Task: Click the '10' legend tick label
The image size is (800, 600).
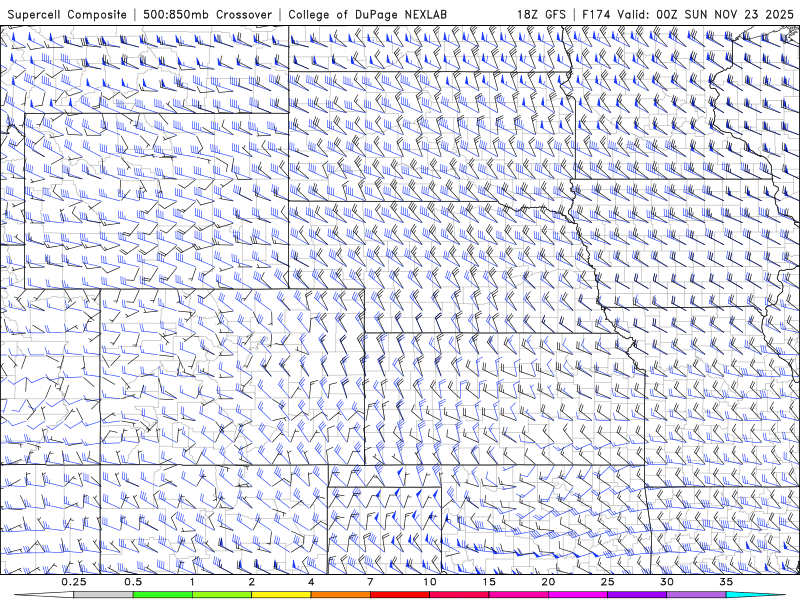Action: [x=430, y=582]
